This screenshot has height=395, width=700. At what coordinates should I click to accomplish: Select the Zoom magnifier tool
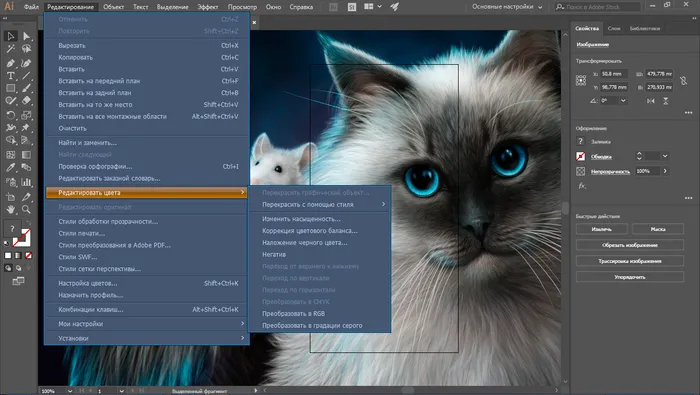coord(26,209)
